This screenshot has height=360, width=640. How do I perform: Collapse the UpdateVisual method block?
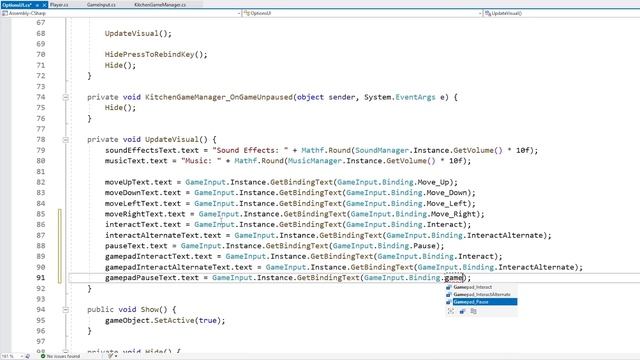click(x=65, y=140)
